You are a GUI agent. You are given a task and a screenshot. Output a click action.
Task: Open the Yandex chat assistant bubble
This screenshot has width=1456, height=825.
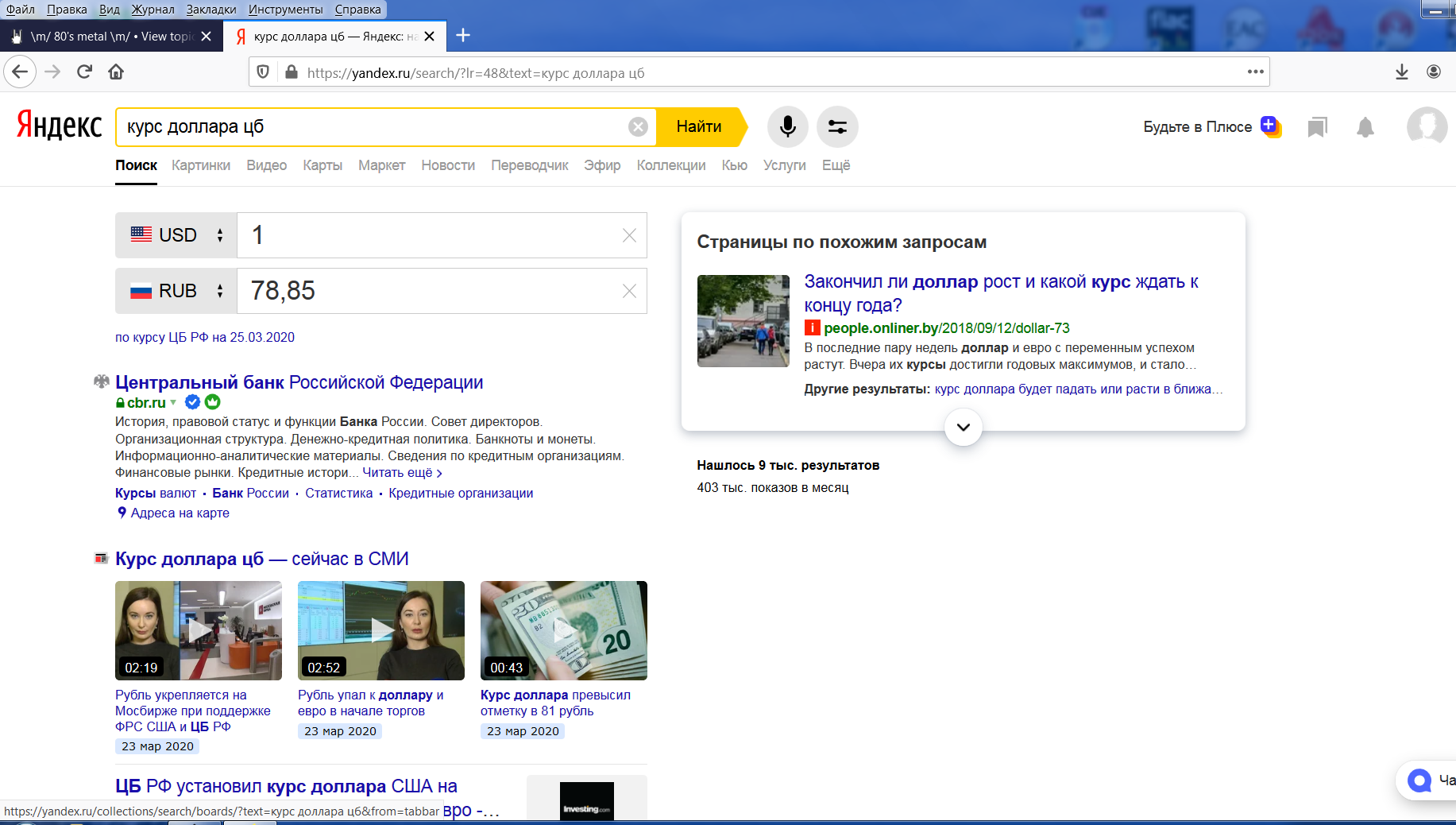tap(1419, 780)
